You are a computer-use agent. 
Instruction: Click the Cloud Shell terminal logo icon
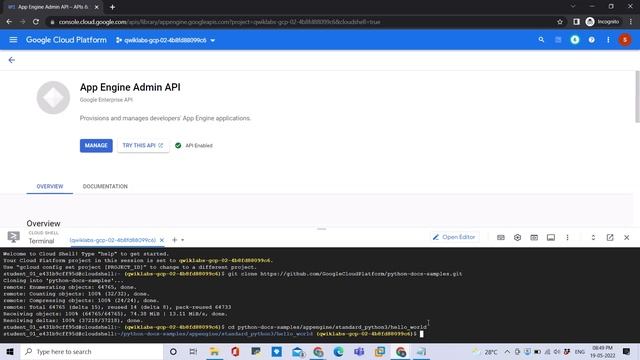13,237
